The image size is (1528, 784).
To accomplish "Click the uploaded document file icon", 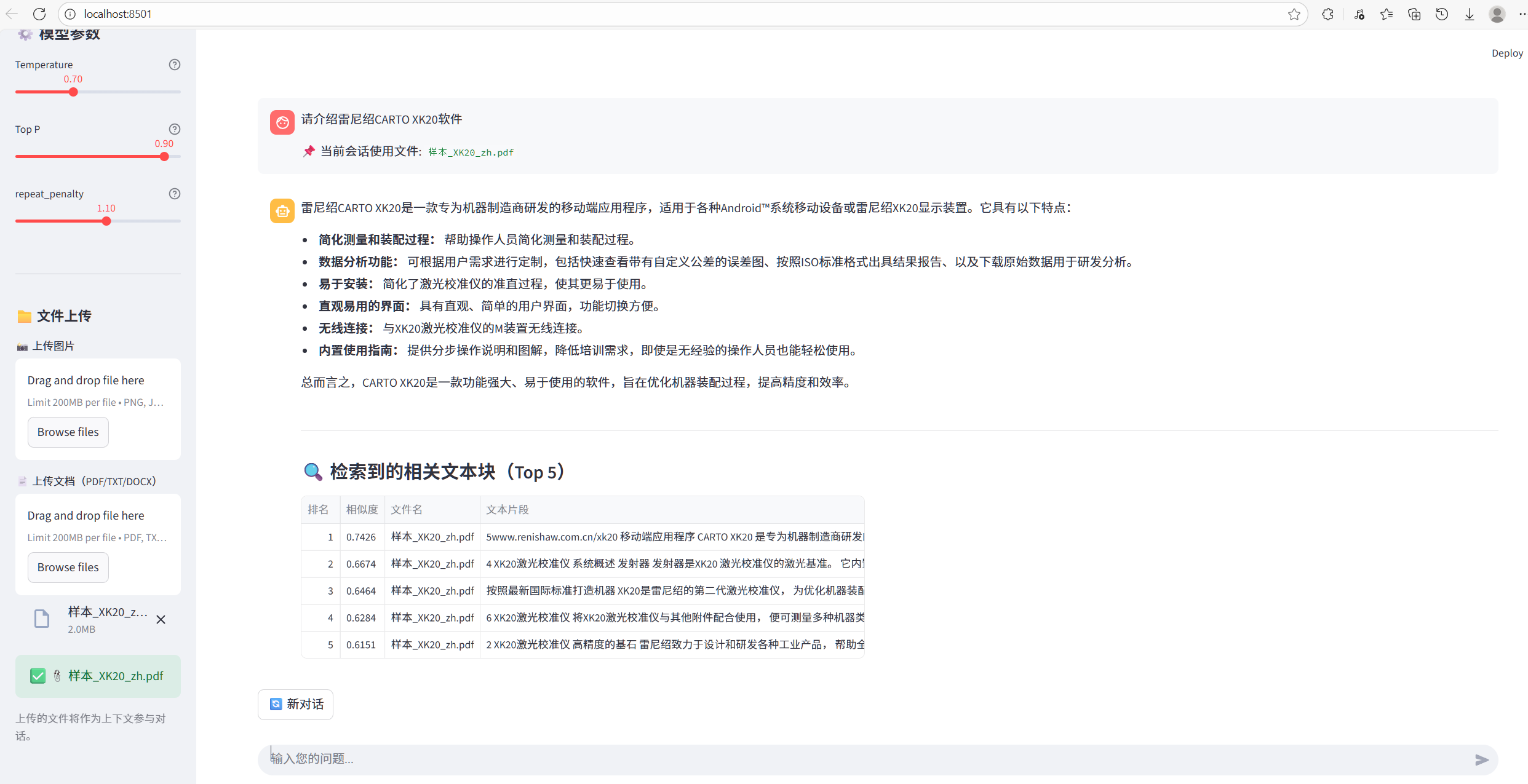I will coord(42,619).
